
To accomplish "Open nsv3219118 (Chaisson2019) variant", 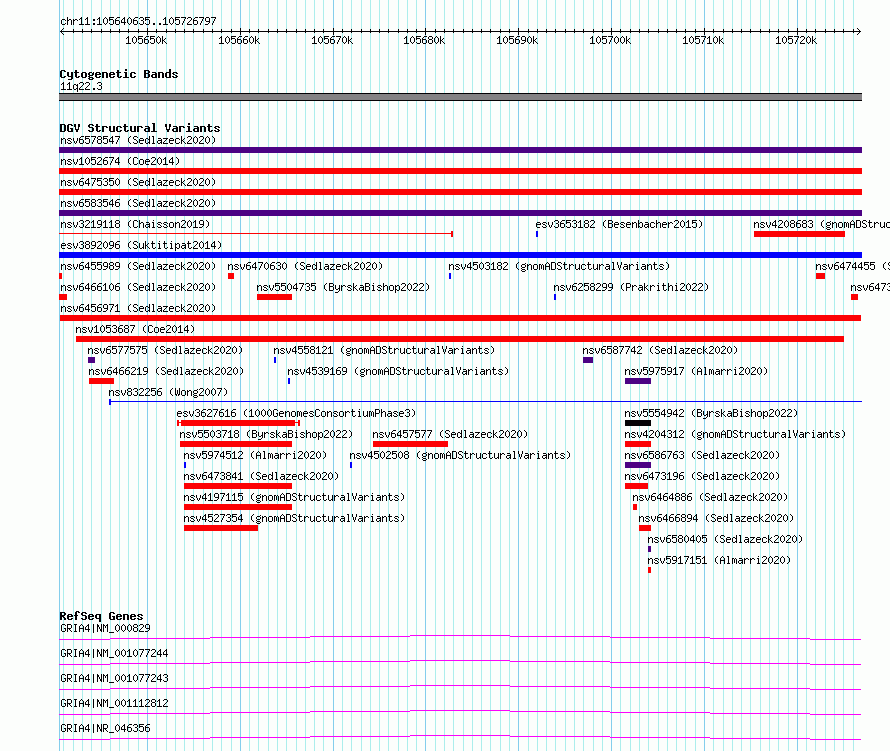I will 135,224.
